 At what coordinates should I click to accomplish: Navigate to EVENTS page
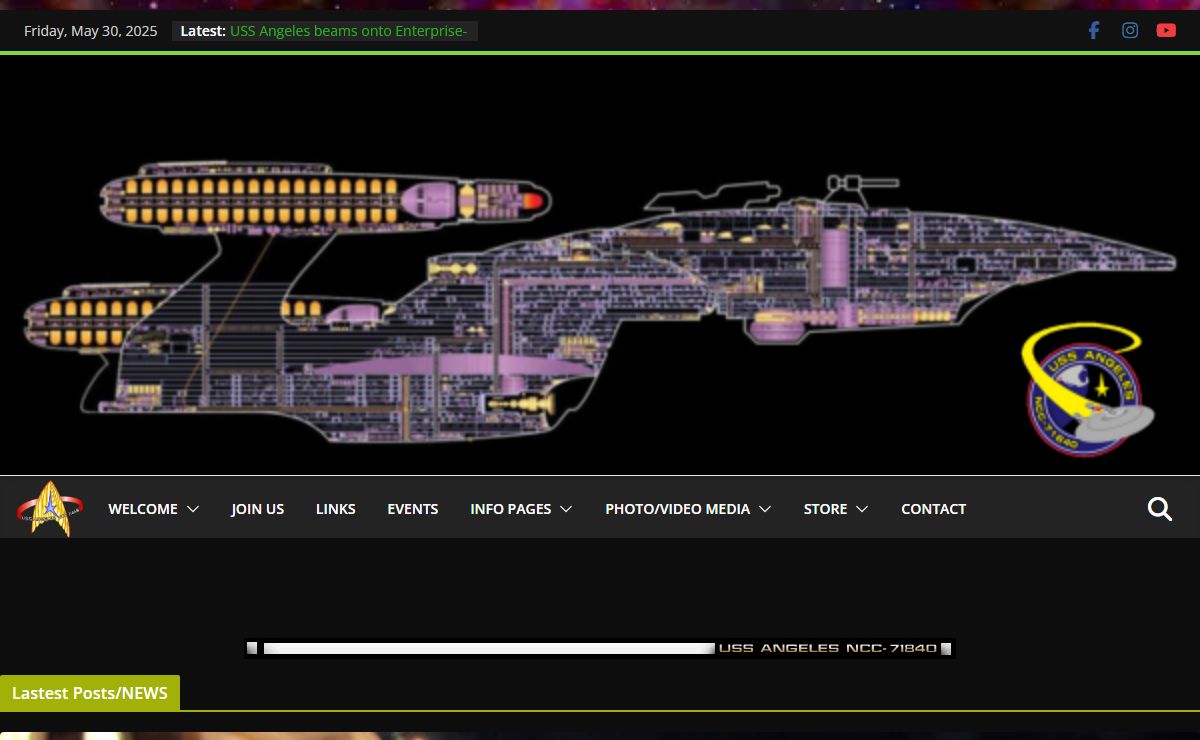(x=413, y=509)
